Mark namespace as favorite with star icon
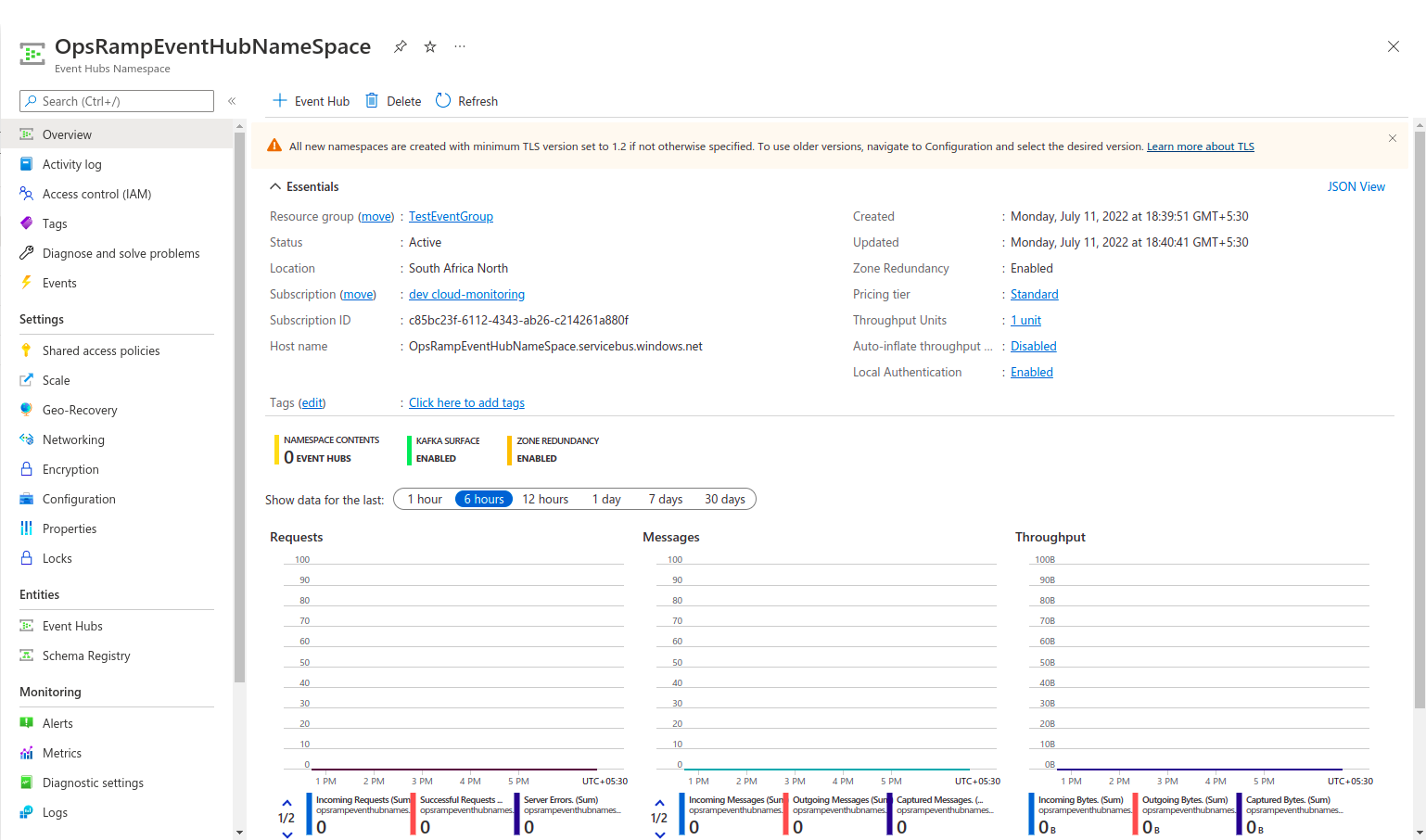Viewport: 1426px width, 840px height. coord(430,46)
